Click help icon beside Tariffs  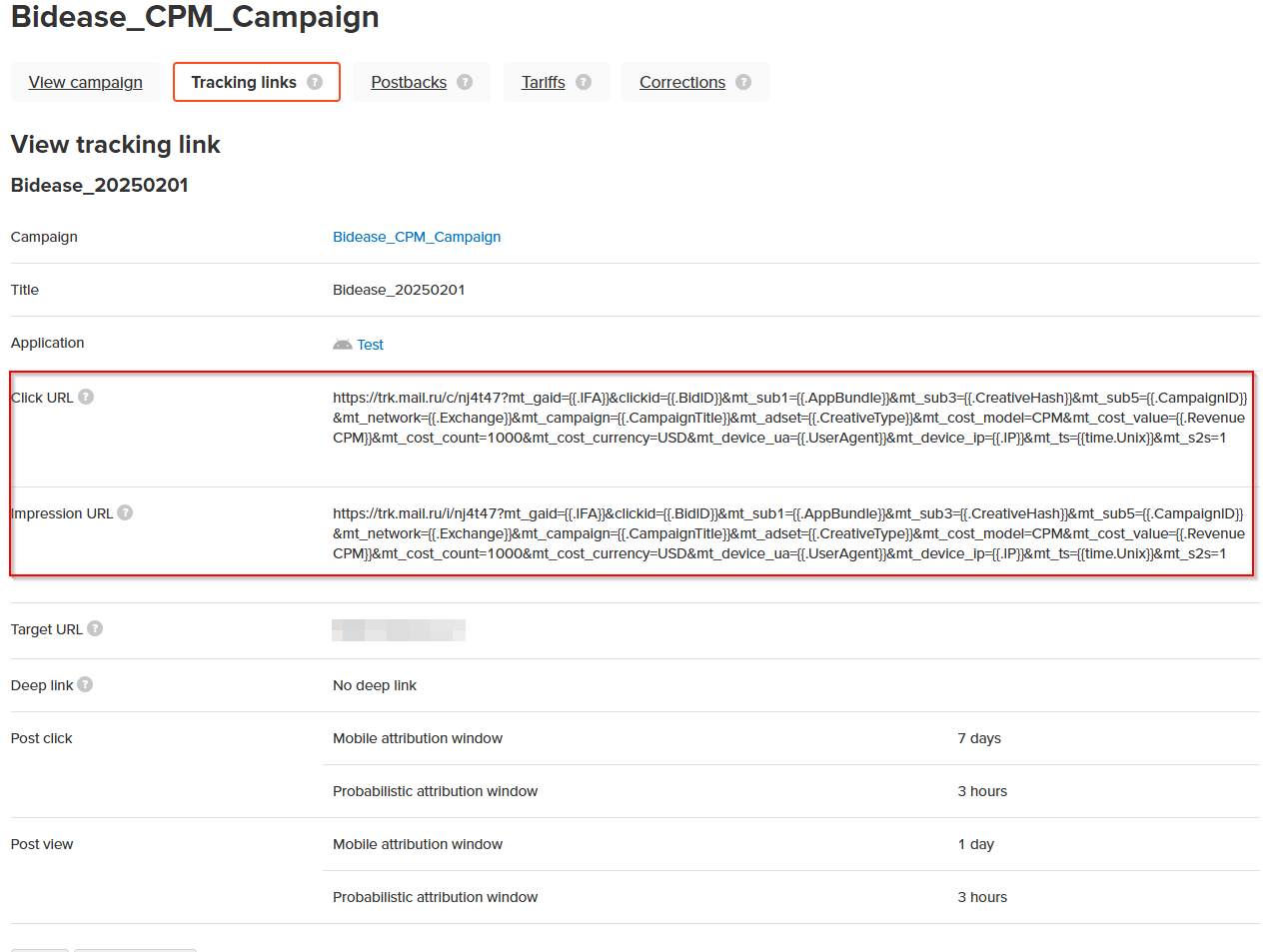point(584,82)
